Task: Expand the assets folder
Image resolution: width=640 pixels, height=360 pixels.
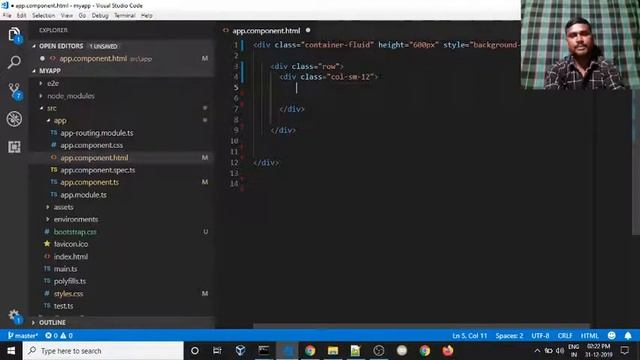Action: (x=64, y=207)
